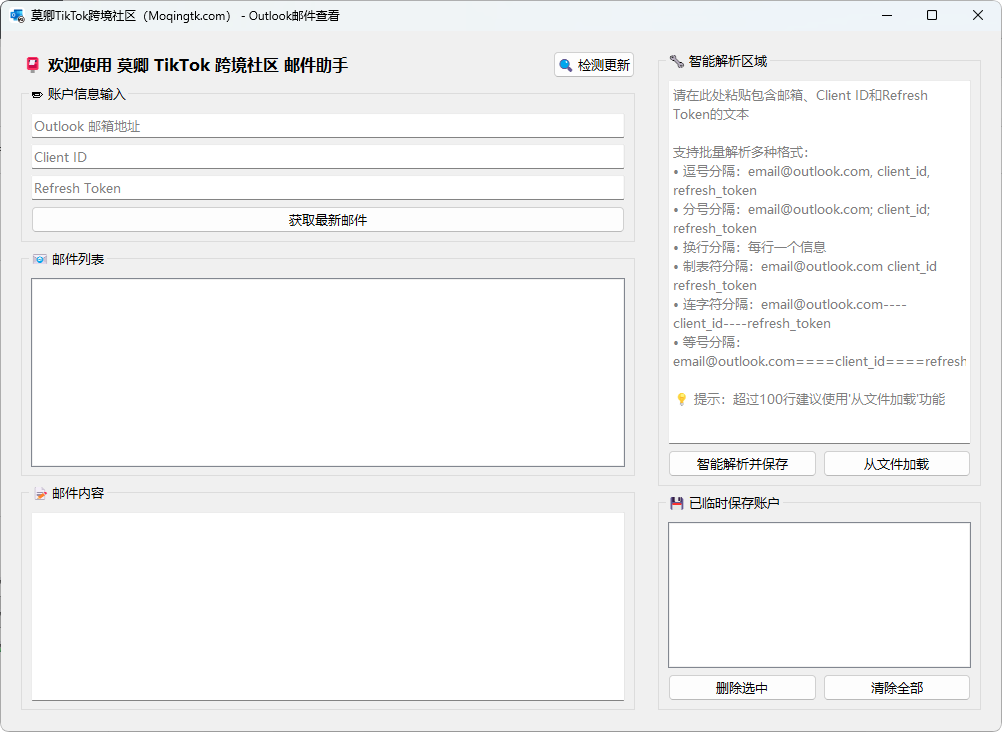Click the 账户信息输入 section icon
The height and width of the screenshot is (732, 1002).
38,95
